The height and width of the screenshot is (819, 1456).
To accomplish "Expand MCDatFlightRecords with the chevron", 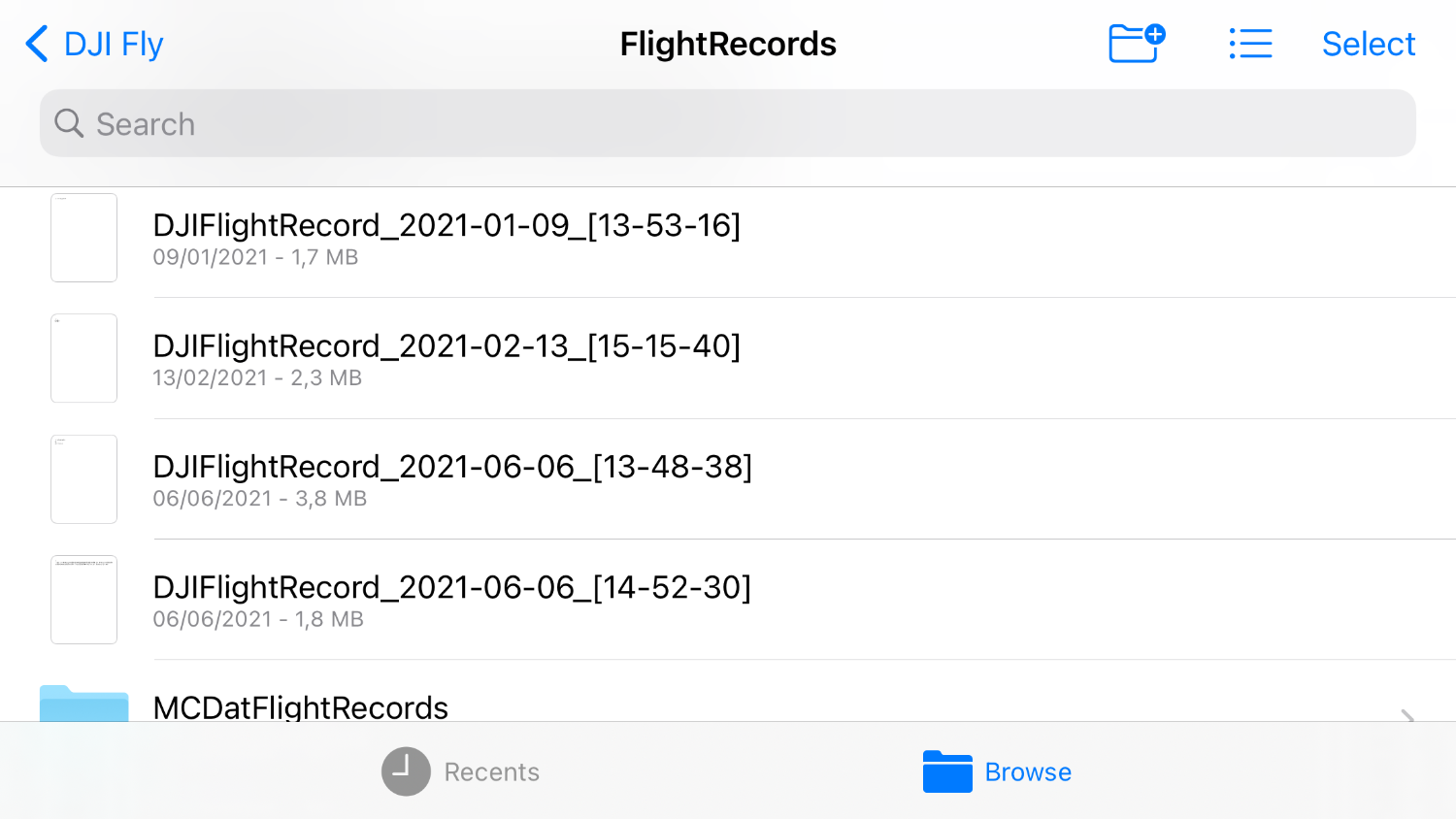I will [x=1407, y=715].
